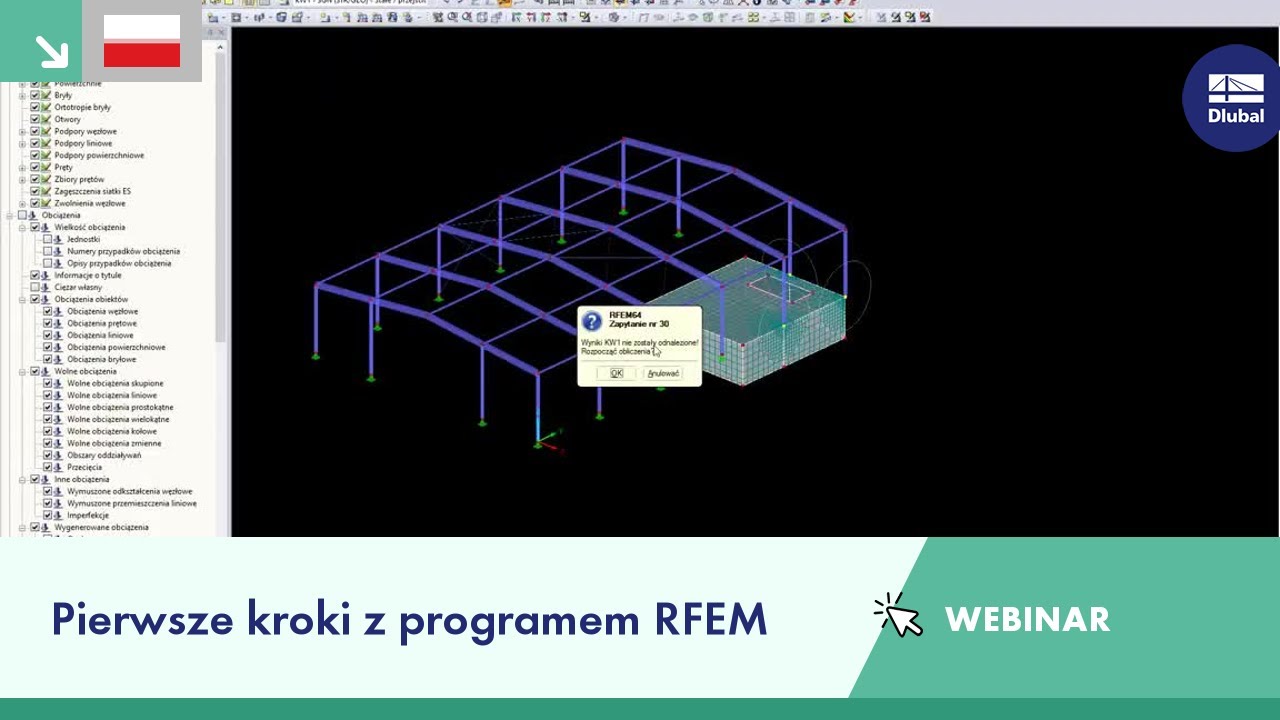
Task: Select the Wymuszone przemieszczenia liniowe row
Action: [x=132, y=503]
